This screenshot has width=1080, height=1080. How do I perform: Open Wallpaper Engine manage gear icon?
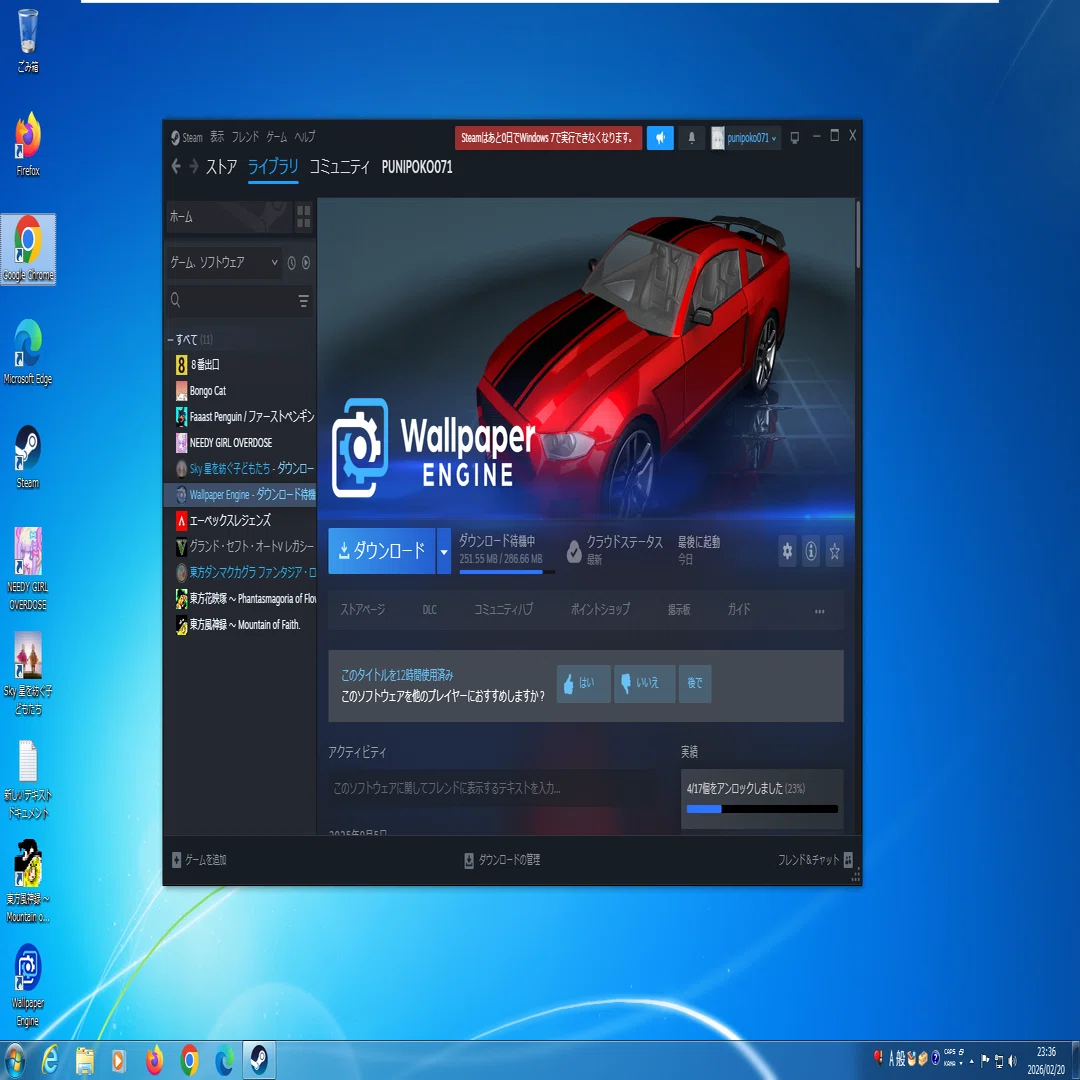click(787, 551)
